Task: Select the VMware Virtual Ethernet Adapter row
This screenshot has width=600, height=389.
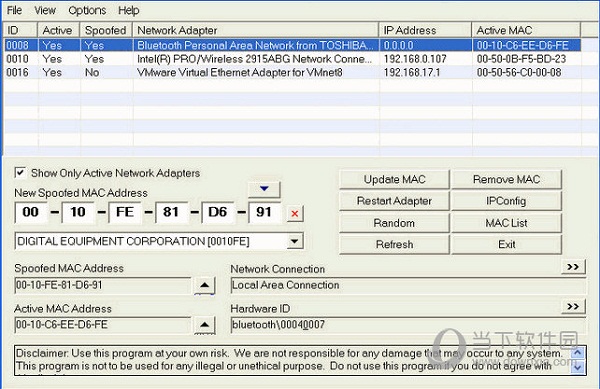Action: pos(293,72)
